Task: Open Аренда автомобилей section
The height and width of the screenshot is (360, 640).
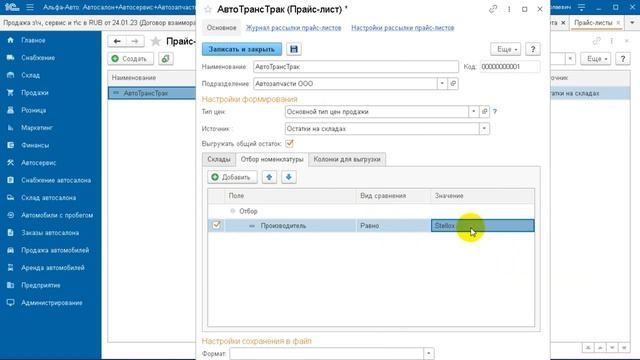Action: [53, 268]
